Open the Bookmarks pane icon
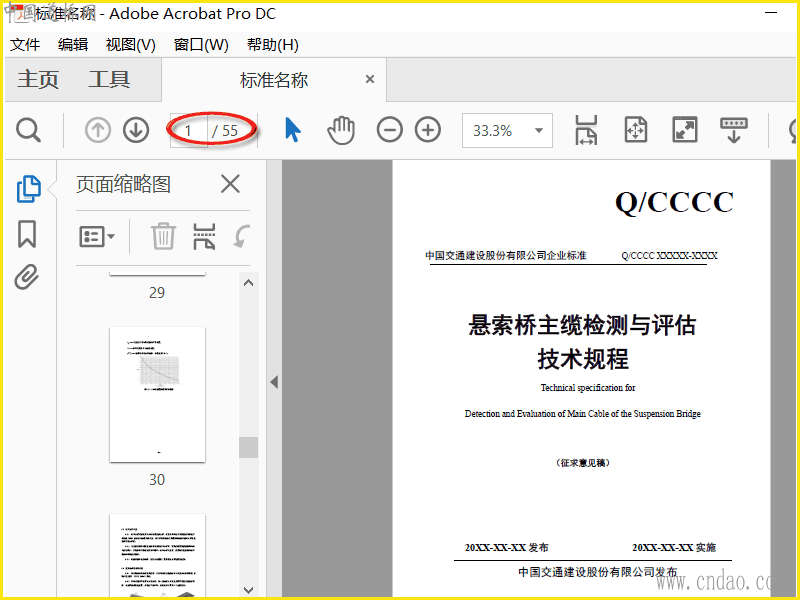The image size is (800, 600). [27, 234]
